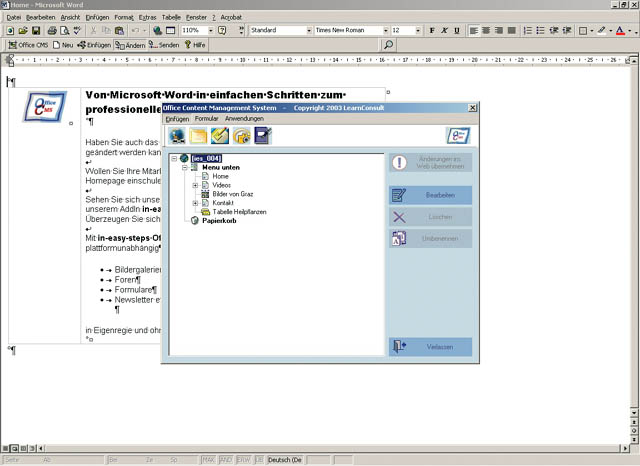Click the Bearbeiten button in CMS dialog
Image resolution: width=640 pixels, height=466 pixels.
[431, 195]
